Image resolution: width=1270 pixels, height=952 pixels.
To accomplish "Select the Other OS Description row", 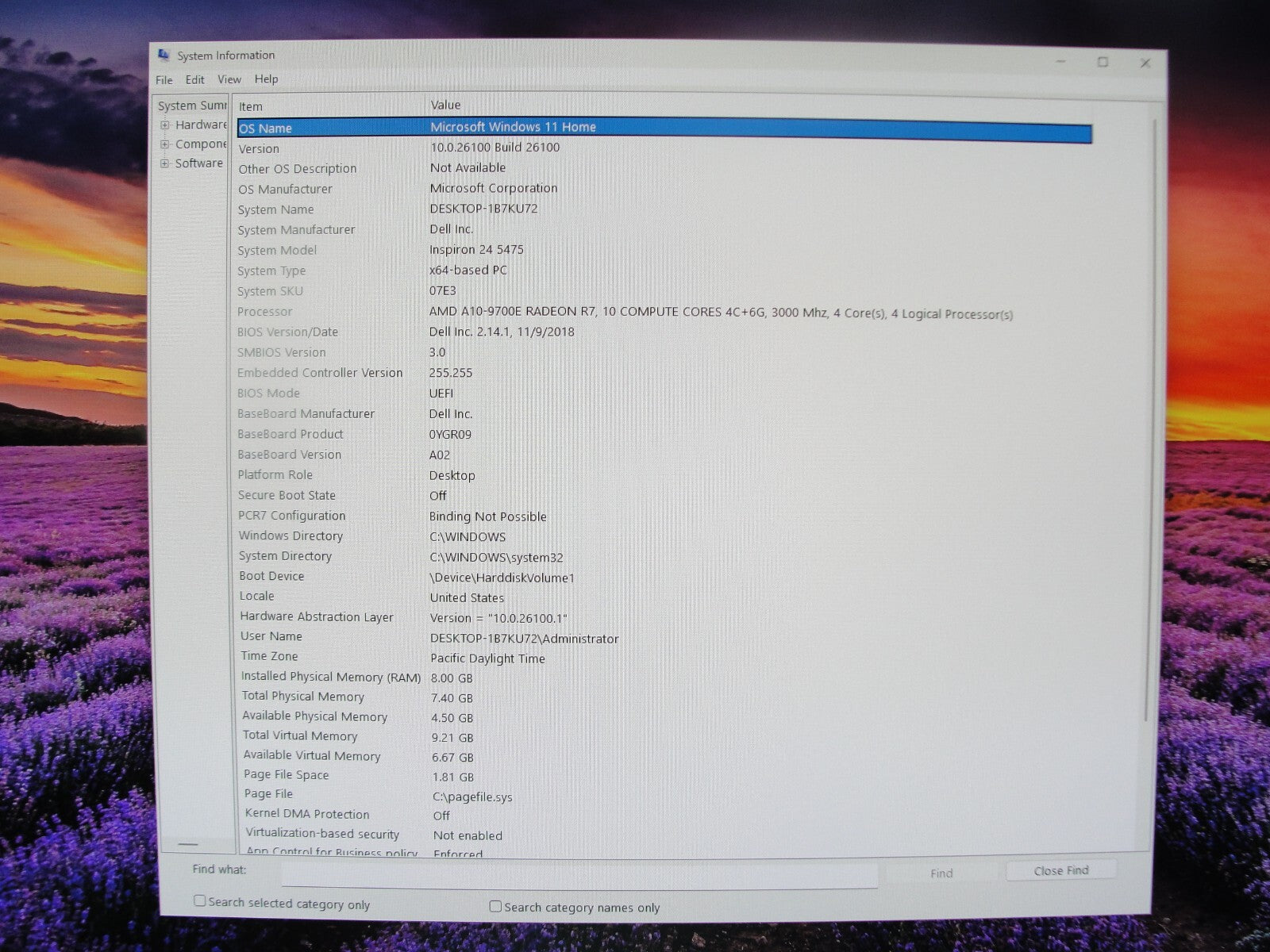I will point(664,168).
